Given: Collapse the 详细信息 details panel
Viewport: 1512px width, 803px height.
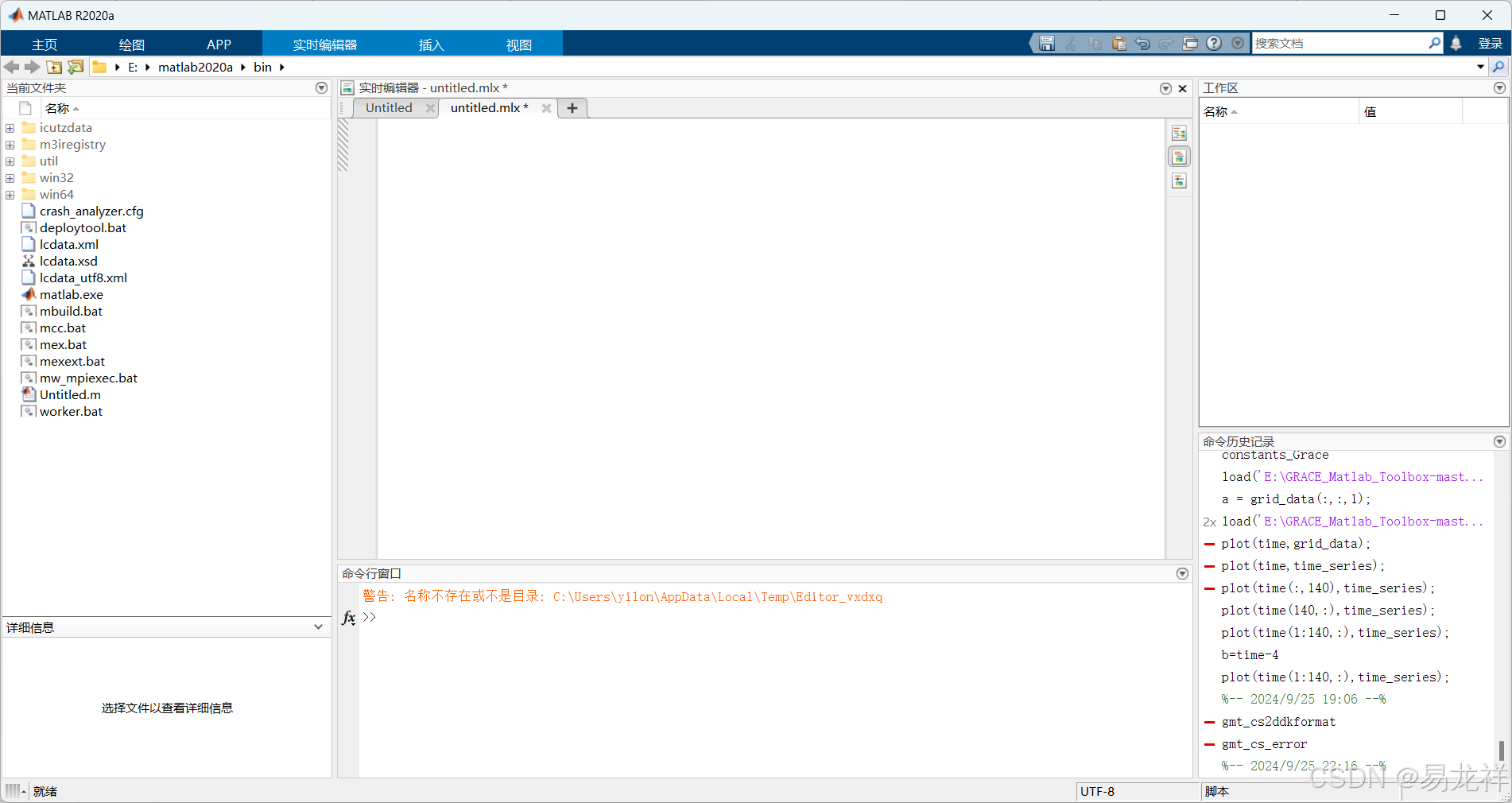Looking at the screenshot, I should (318, 627).
